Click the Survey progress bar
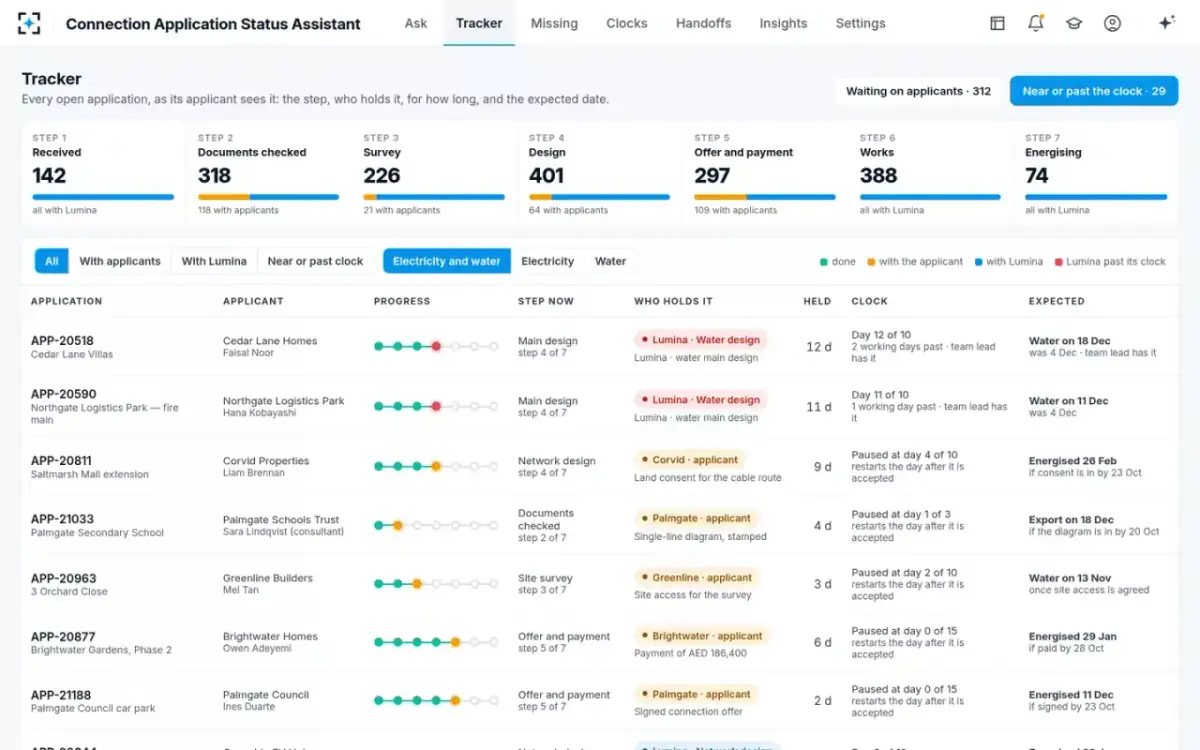Image resolution: width=1200 pixels, height=750 pixels. [434, 197]
